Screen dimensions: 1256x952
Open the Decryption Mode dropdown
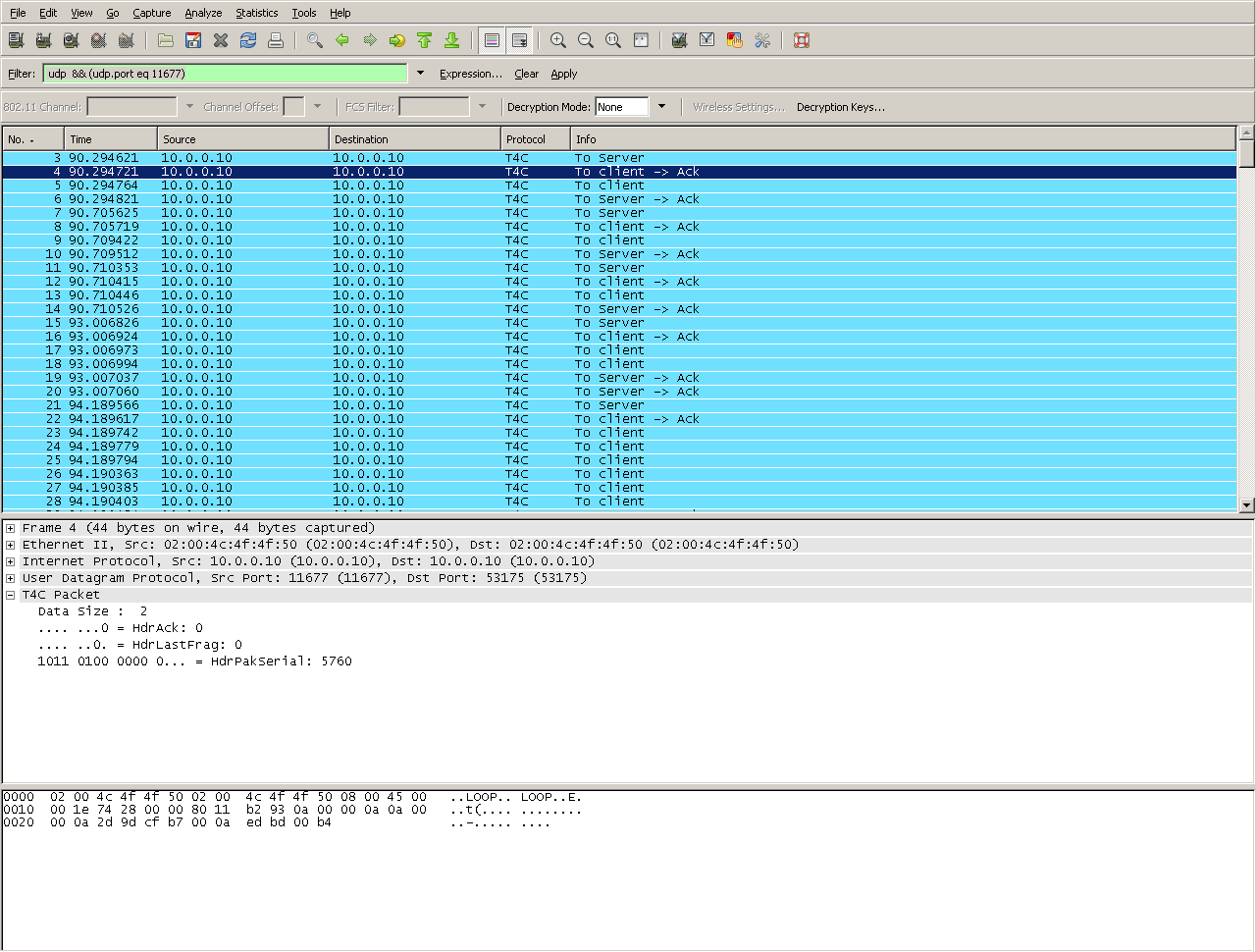(x=661, y=107)
